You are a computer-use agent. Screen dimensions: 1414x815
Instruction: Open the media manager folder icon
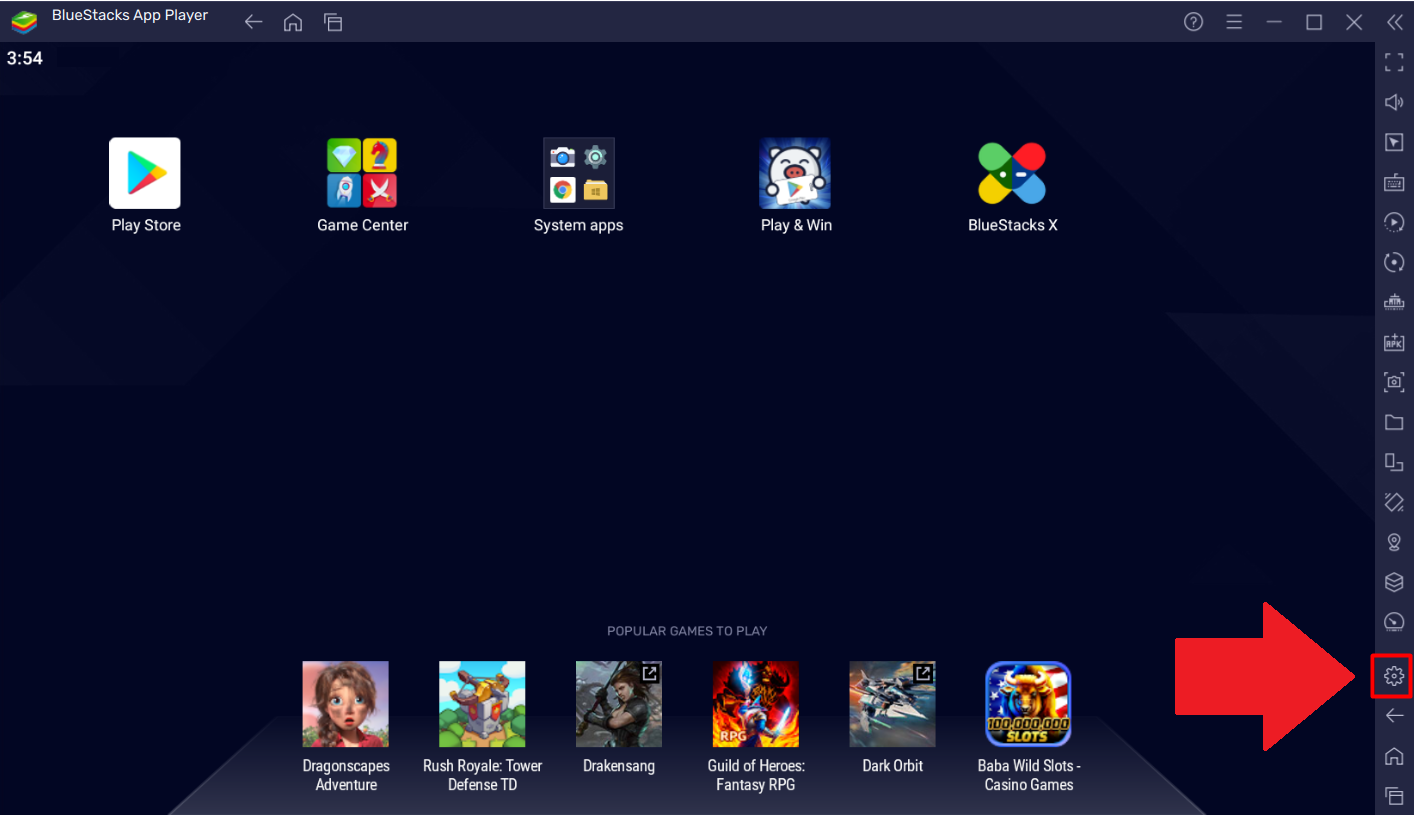point(1394,422)
